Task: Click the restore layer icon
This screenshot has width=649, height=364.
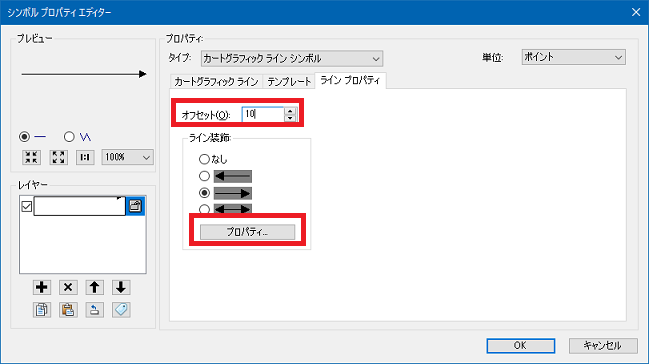Action: click(94, 310)
